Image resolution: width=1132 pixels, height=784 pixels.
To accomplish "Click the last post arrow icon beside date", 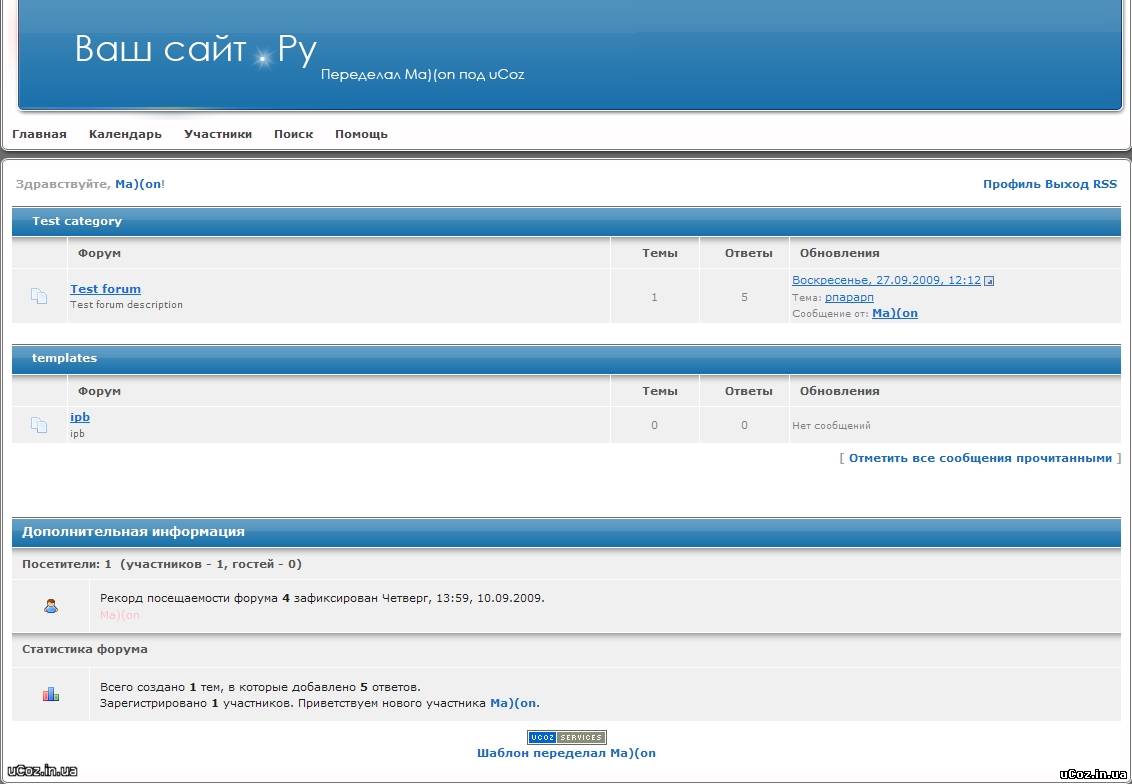I will pyautogui.click(x=989, y=281).
